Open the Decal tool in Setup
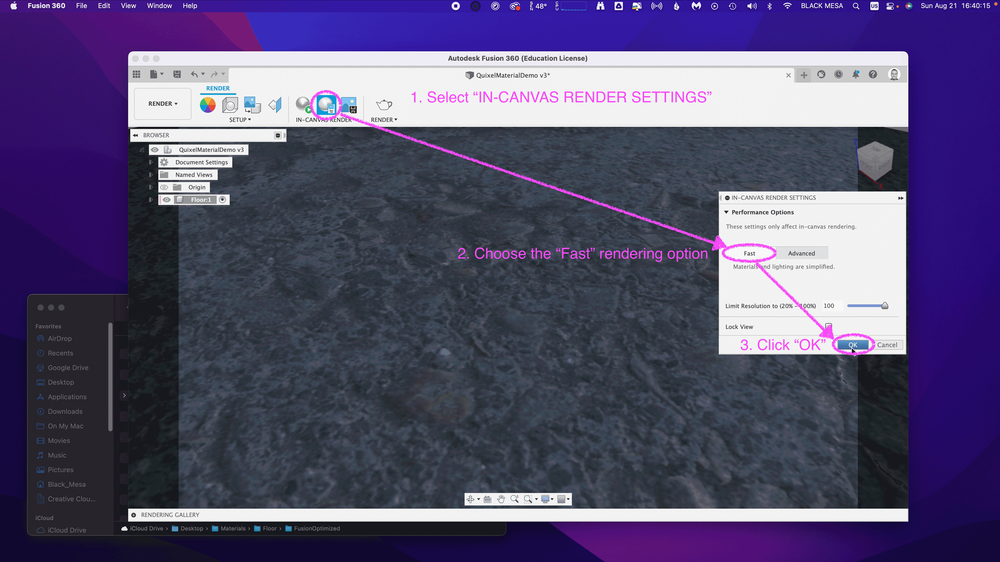The height and width of the screenshot is (562, 1000). (252, 105)
